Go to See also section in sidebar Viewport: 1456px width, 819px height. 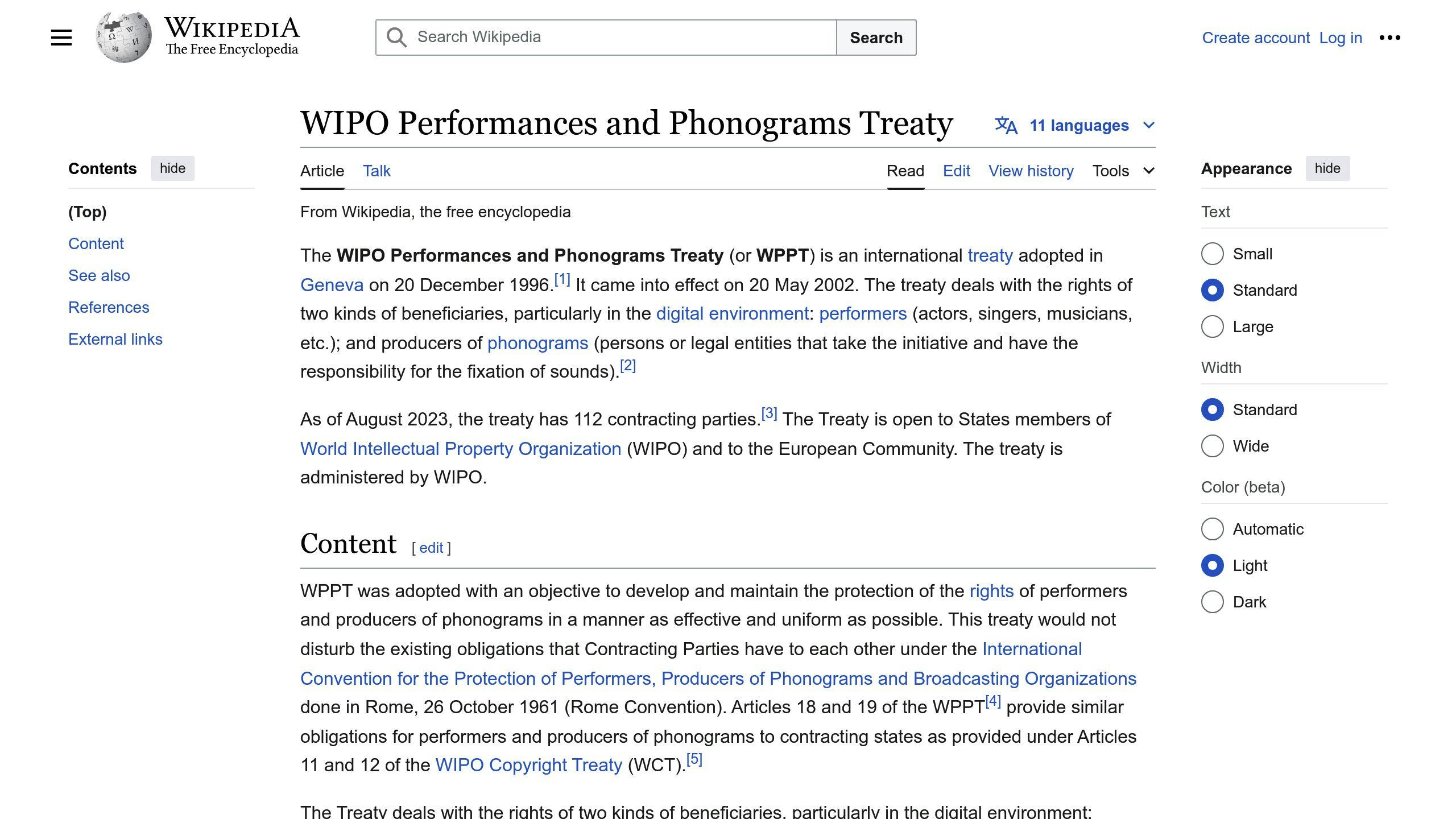coord(99,275)
